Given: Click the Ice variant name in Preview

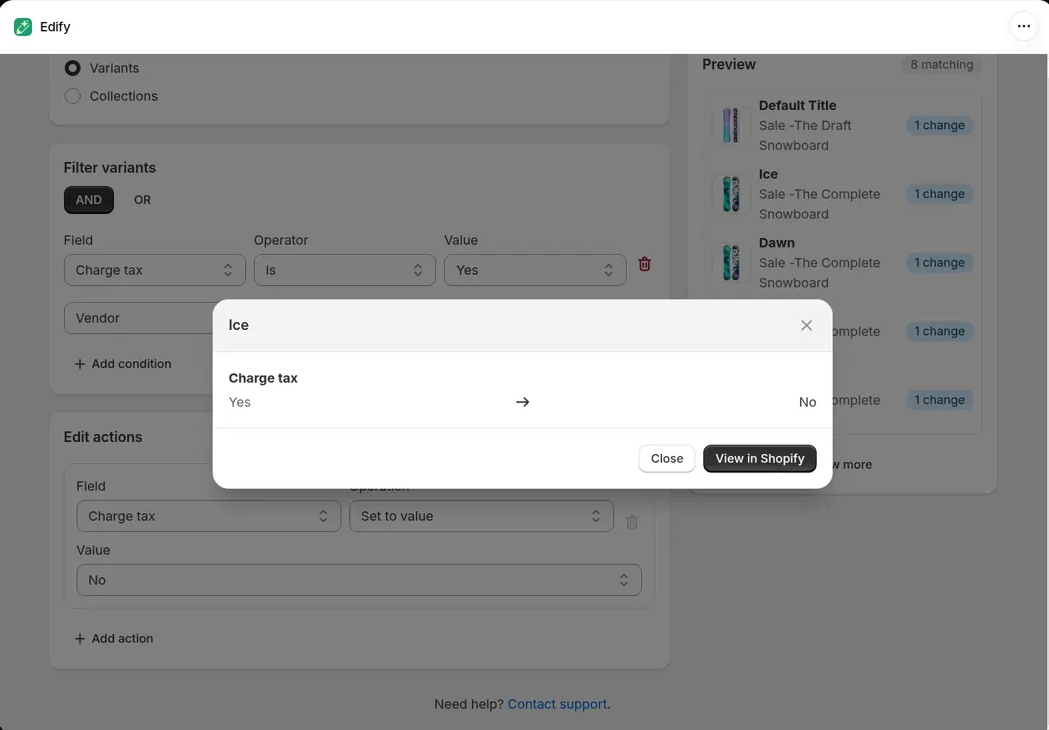Looking at the screenshot, I should (x=768, y=175).
